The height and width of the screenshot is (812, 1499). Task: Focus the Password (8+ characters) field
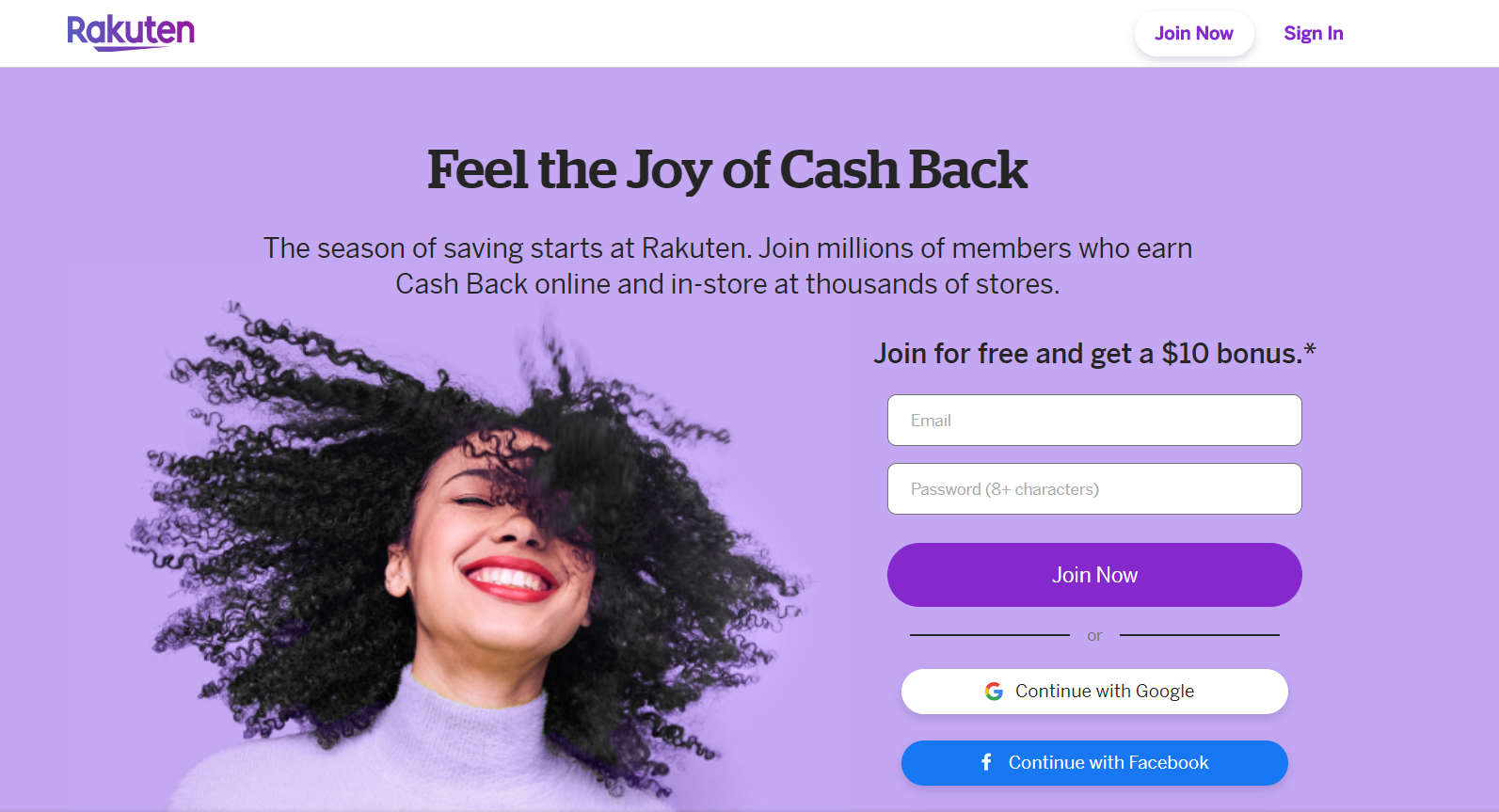pos(1094,489)
